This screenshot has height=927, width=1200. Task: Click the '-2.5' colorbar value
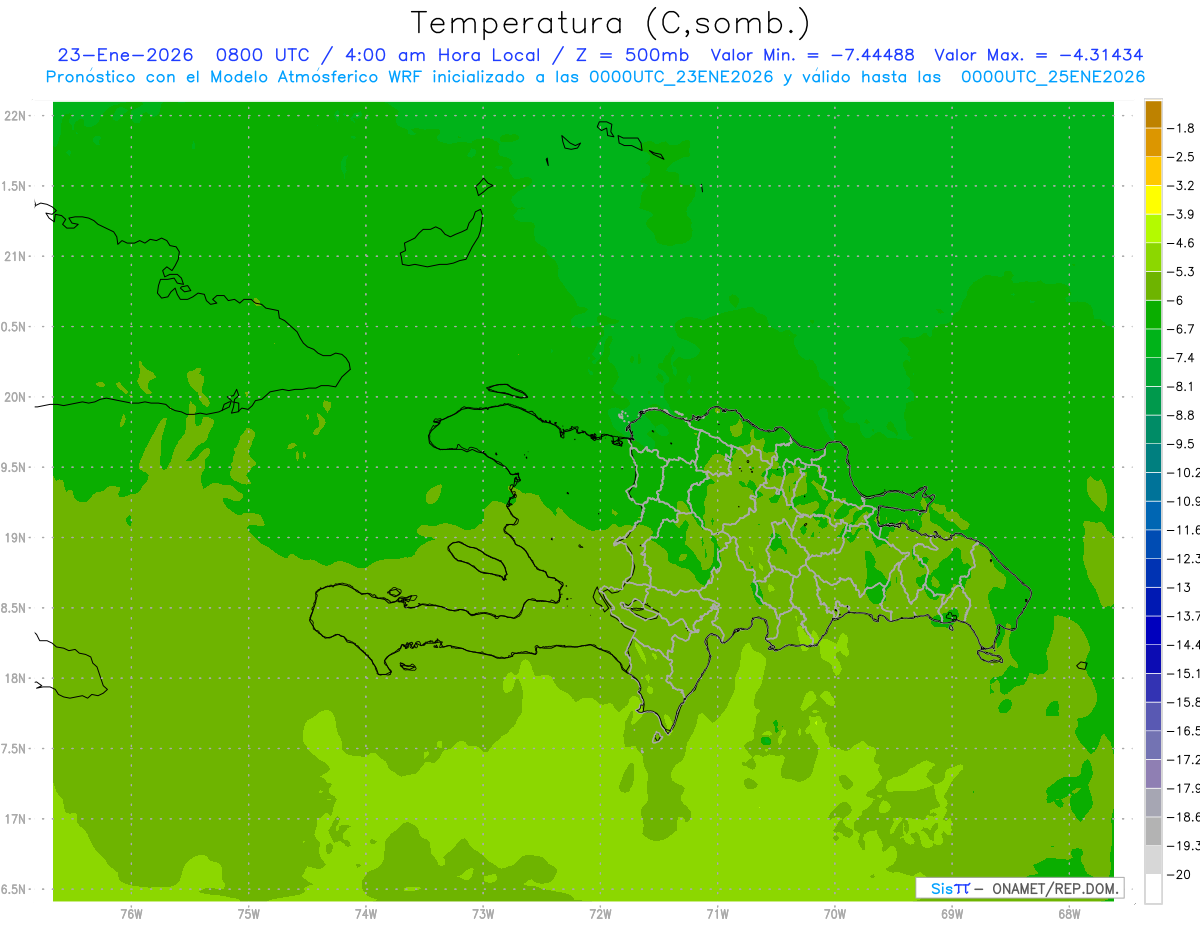click(x=1181, y=157)
